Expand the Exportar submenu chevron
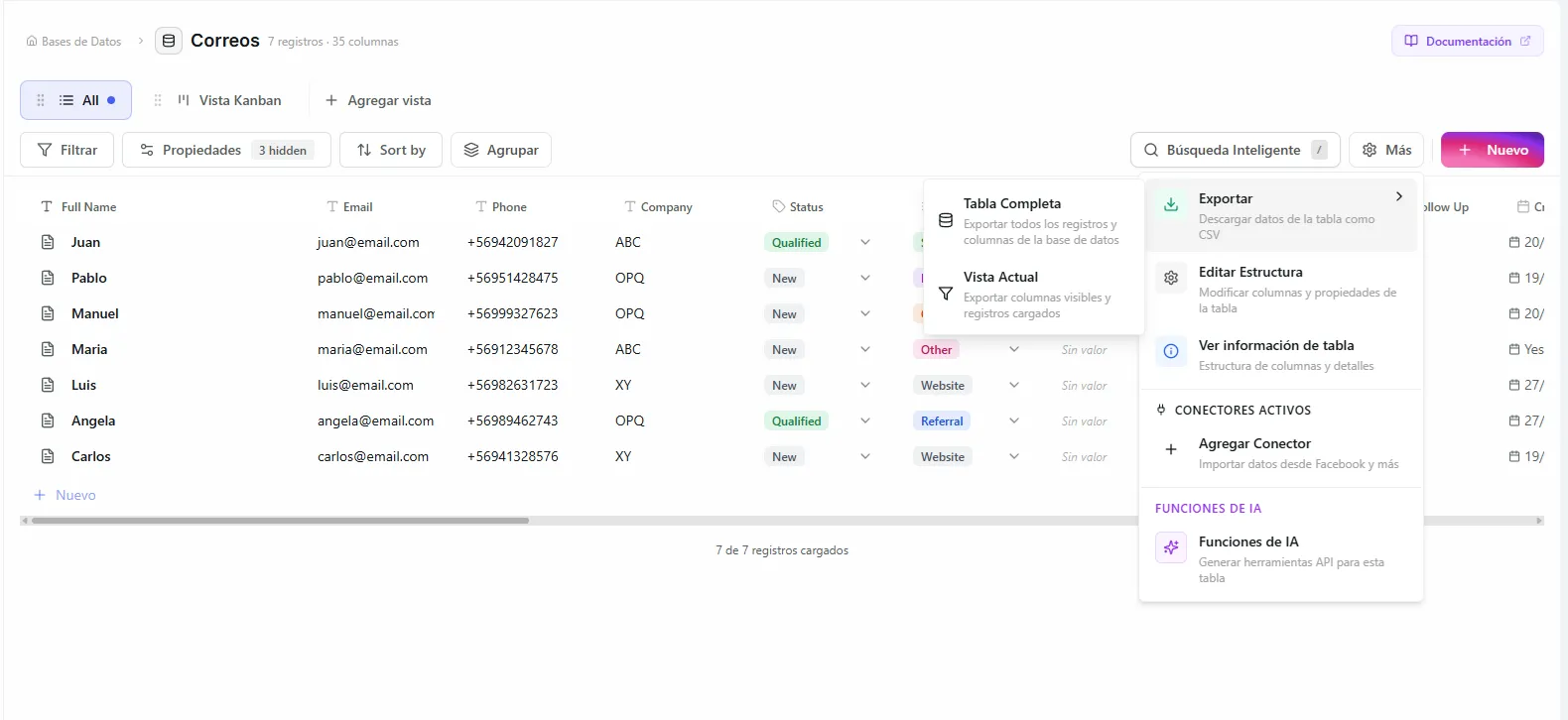 tap(1399, 196)
